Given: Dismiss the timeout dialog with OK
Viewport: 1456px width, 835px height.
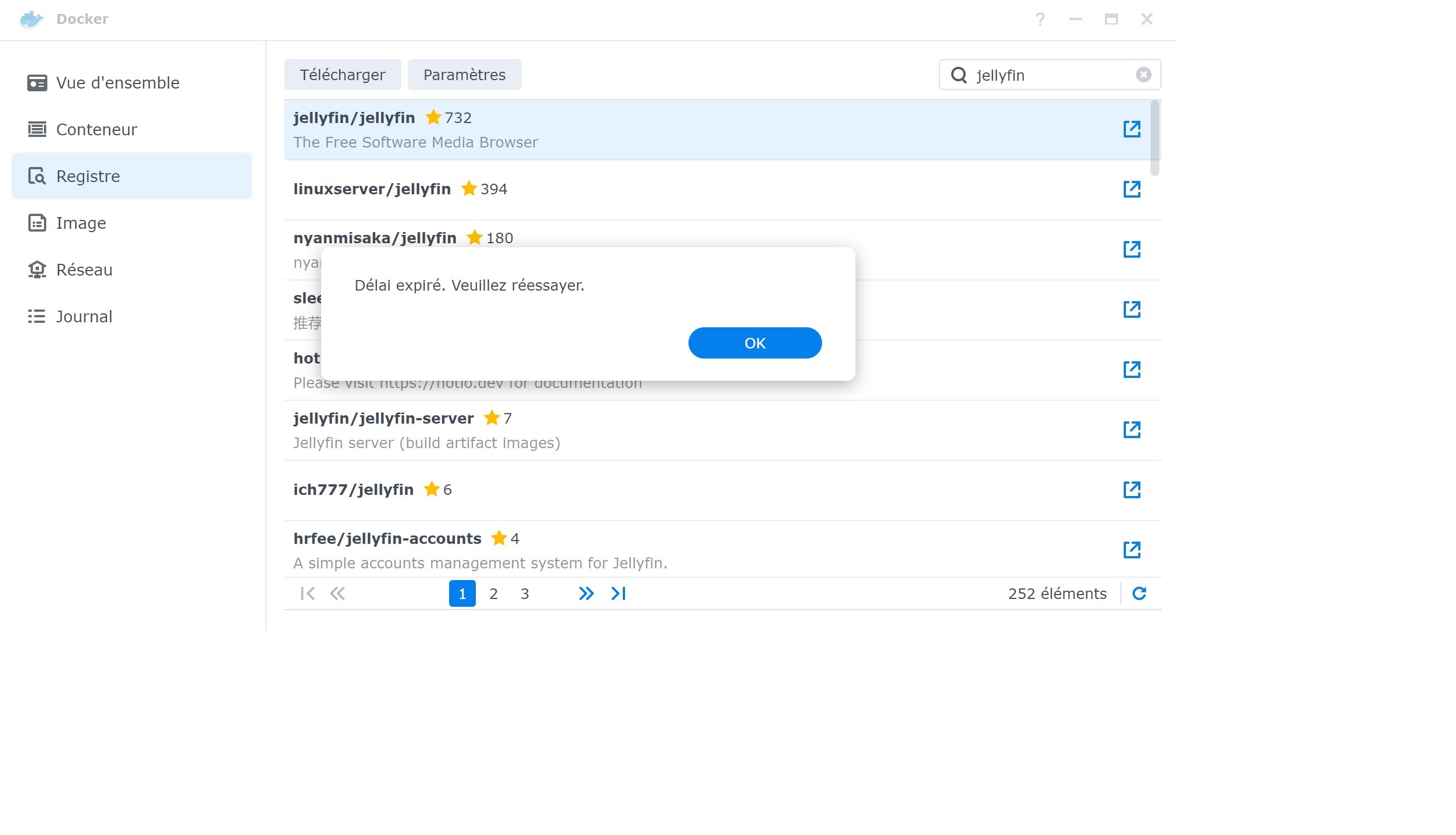Looking at the screenshot, I should pos(754,342).
